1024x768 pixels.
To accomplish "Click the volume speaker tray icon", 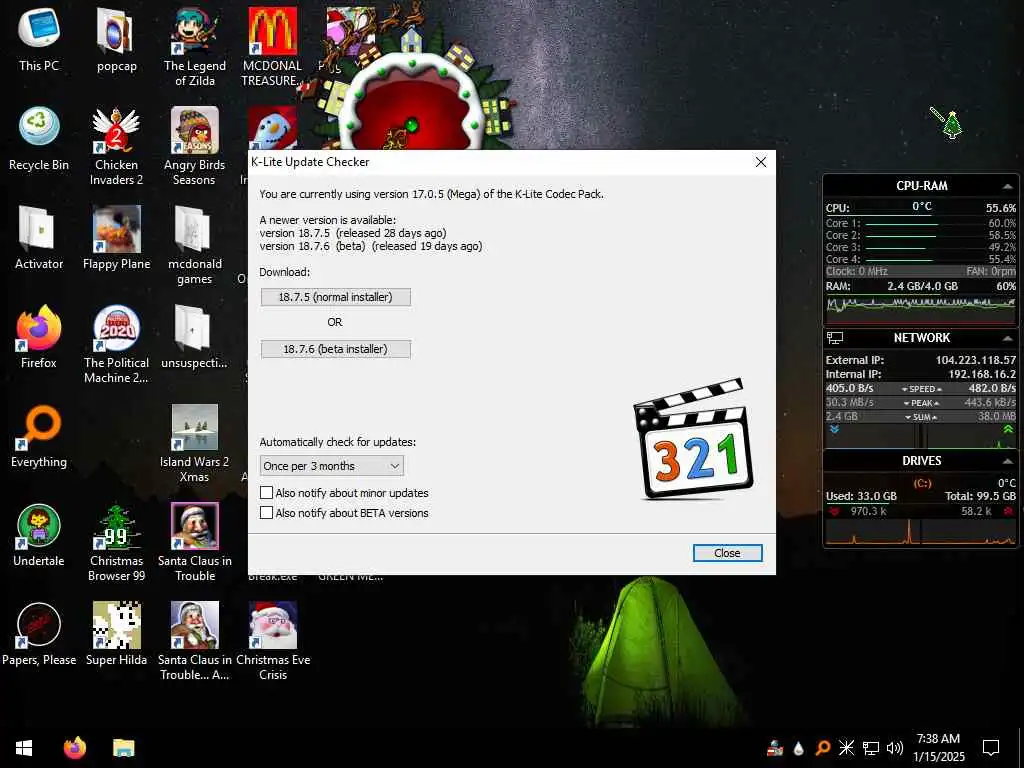I will (895, 748).
